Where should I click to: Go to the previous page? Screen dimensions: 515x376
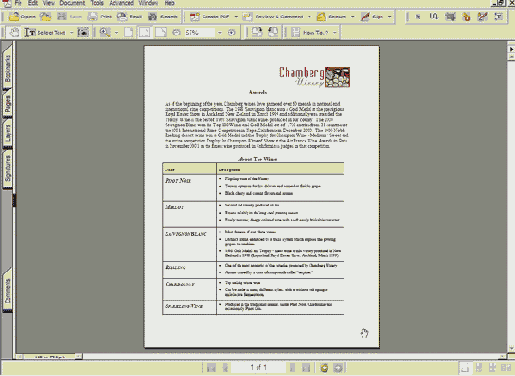(x=225, y=368)
